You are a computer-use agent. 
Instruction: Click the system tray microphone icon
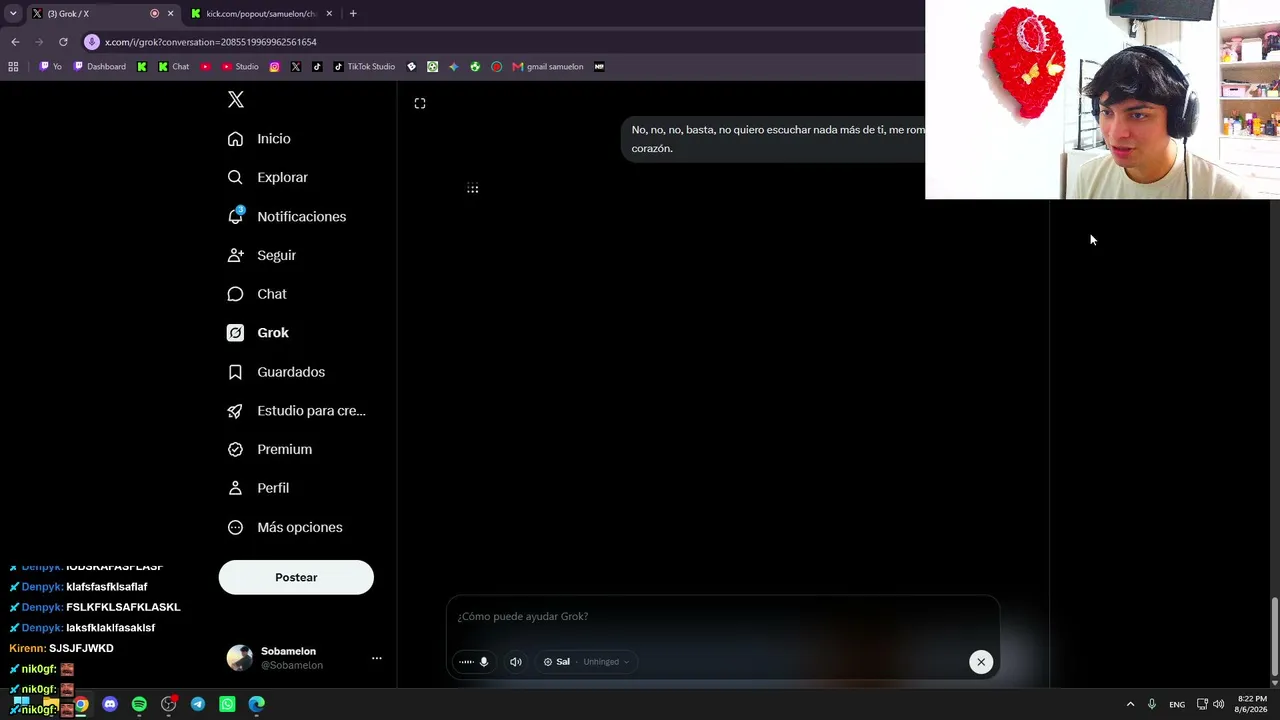(1152, 704)
